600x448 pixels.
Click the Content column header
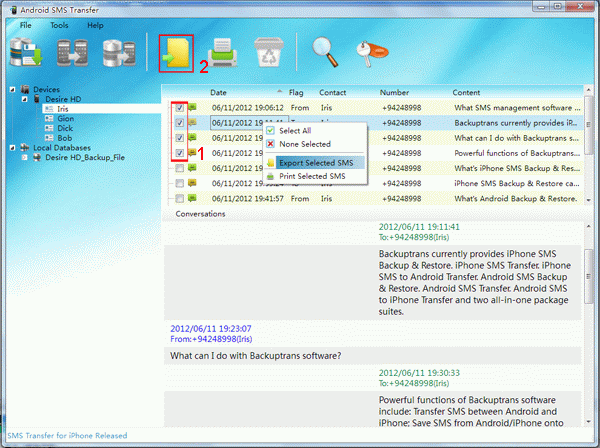pos(466,93)
